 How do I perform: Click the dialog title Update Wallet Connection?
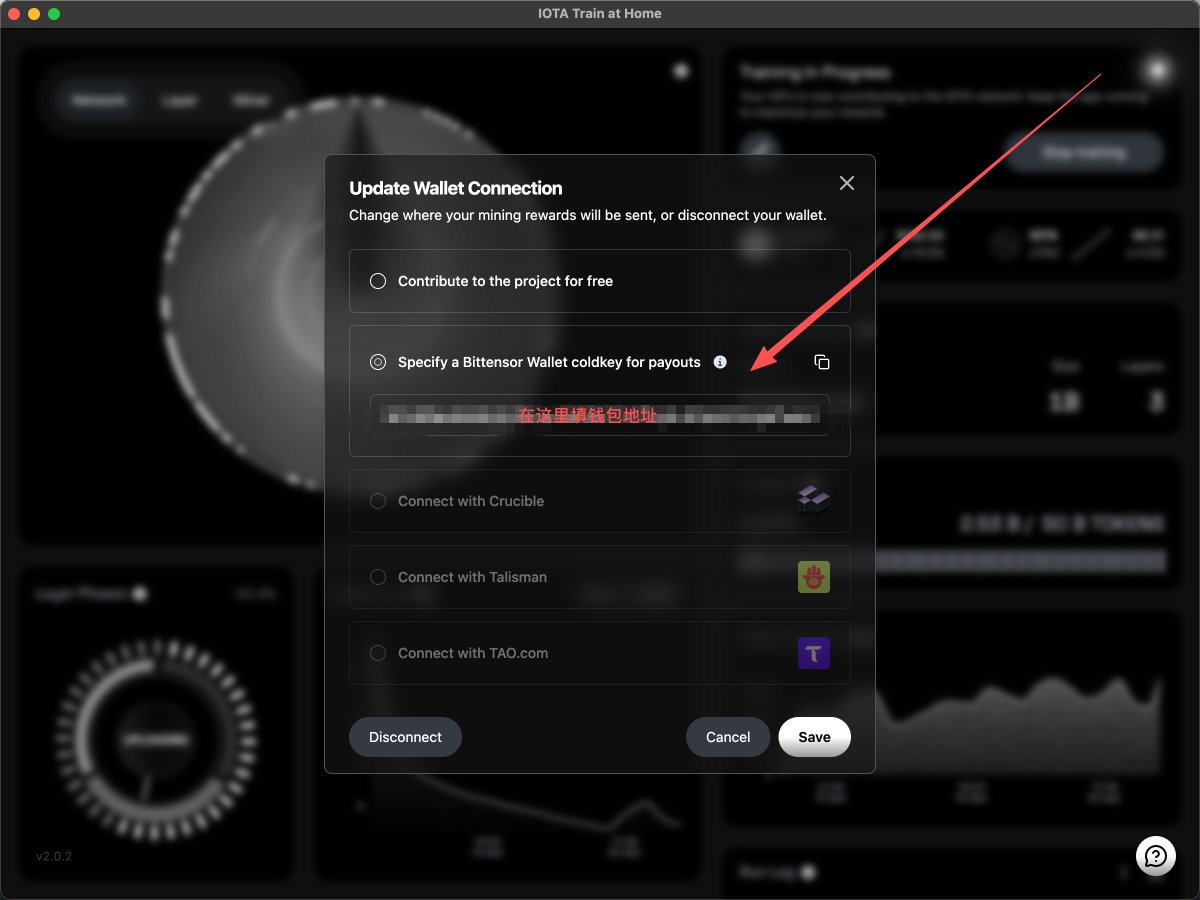pos(456,188)
